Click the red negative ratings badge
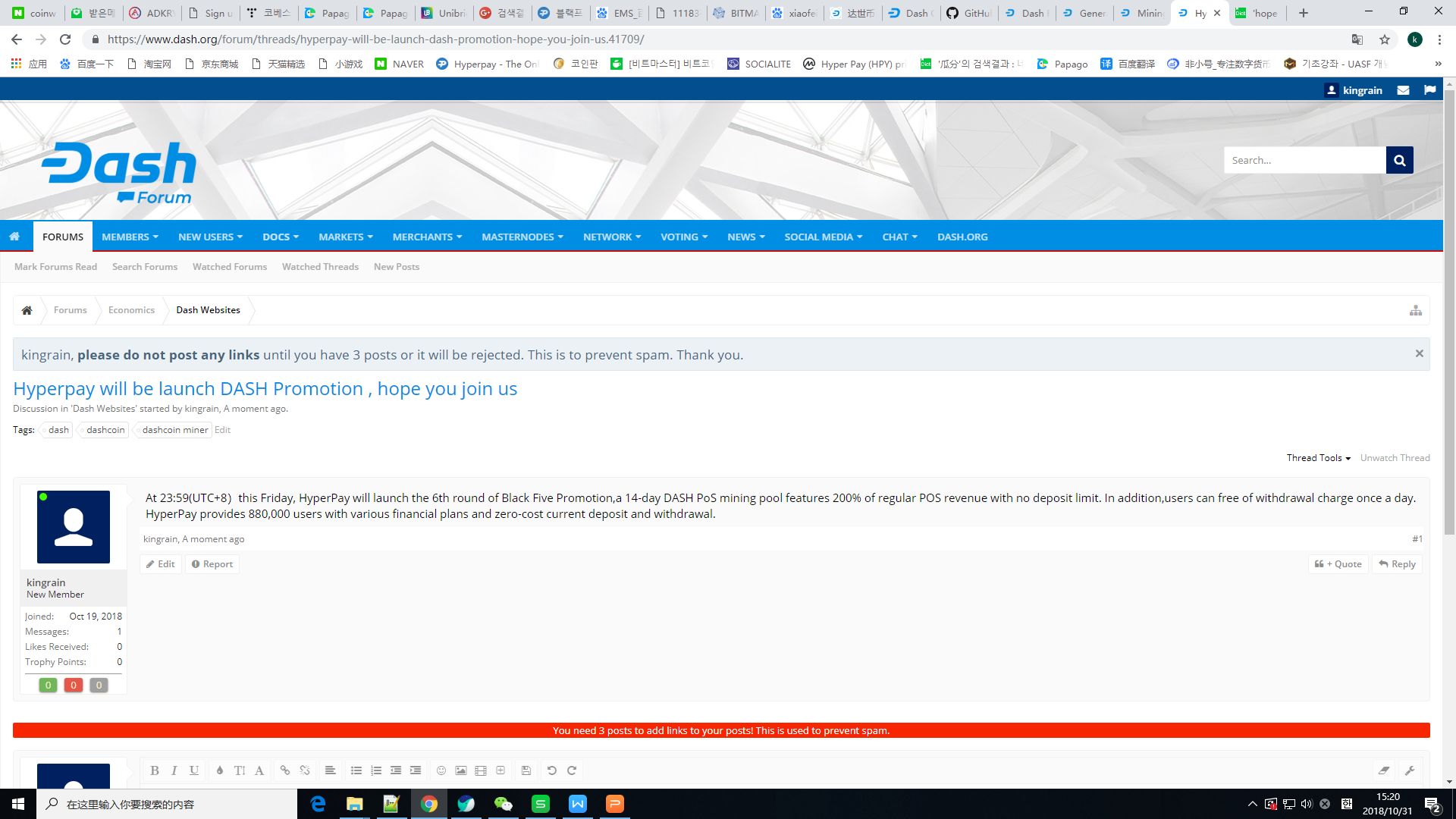1456x819 pixels. (x=74, y=686)
